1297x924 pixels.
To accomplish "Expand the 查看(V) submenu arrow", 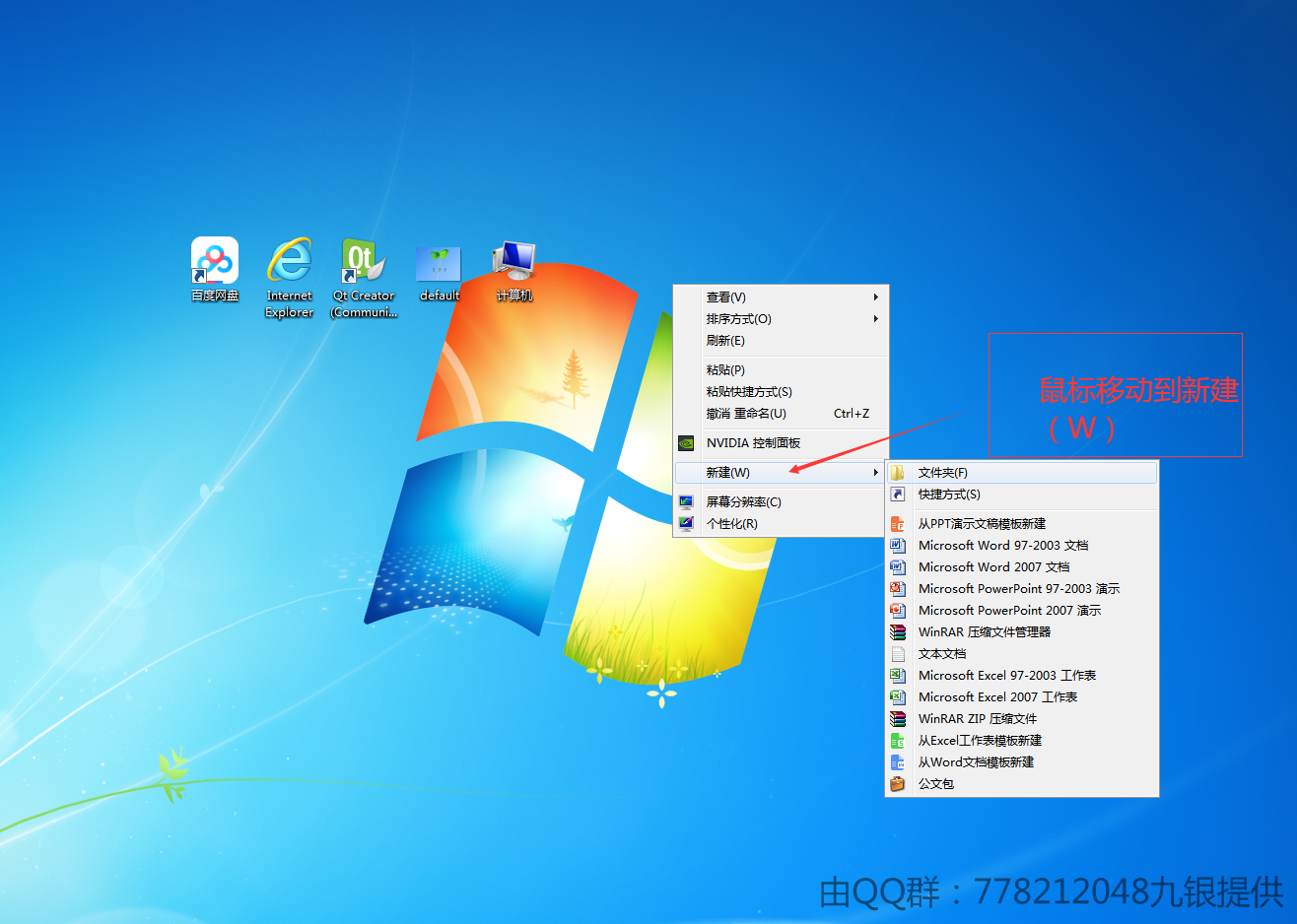I will pyautogui.click(x=875, y=297).
